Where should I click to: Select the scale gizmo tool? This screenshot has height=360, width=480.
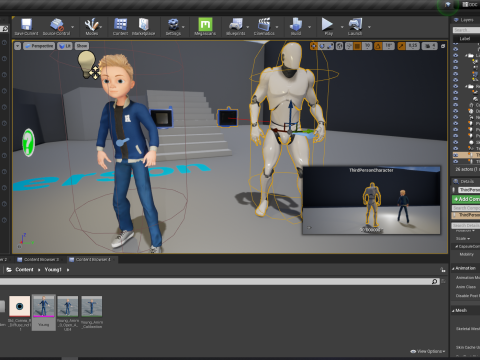click(330, 46)
